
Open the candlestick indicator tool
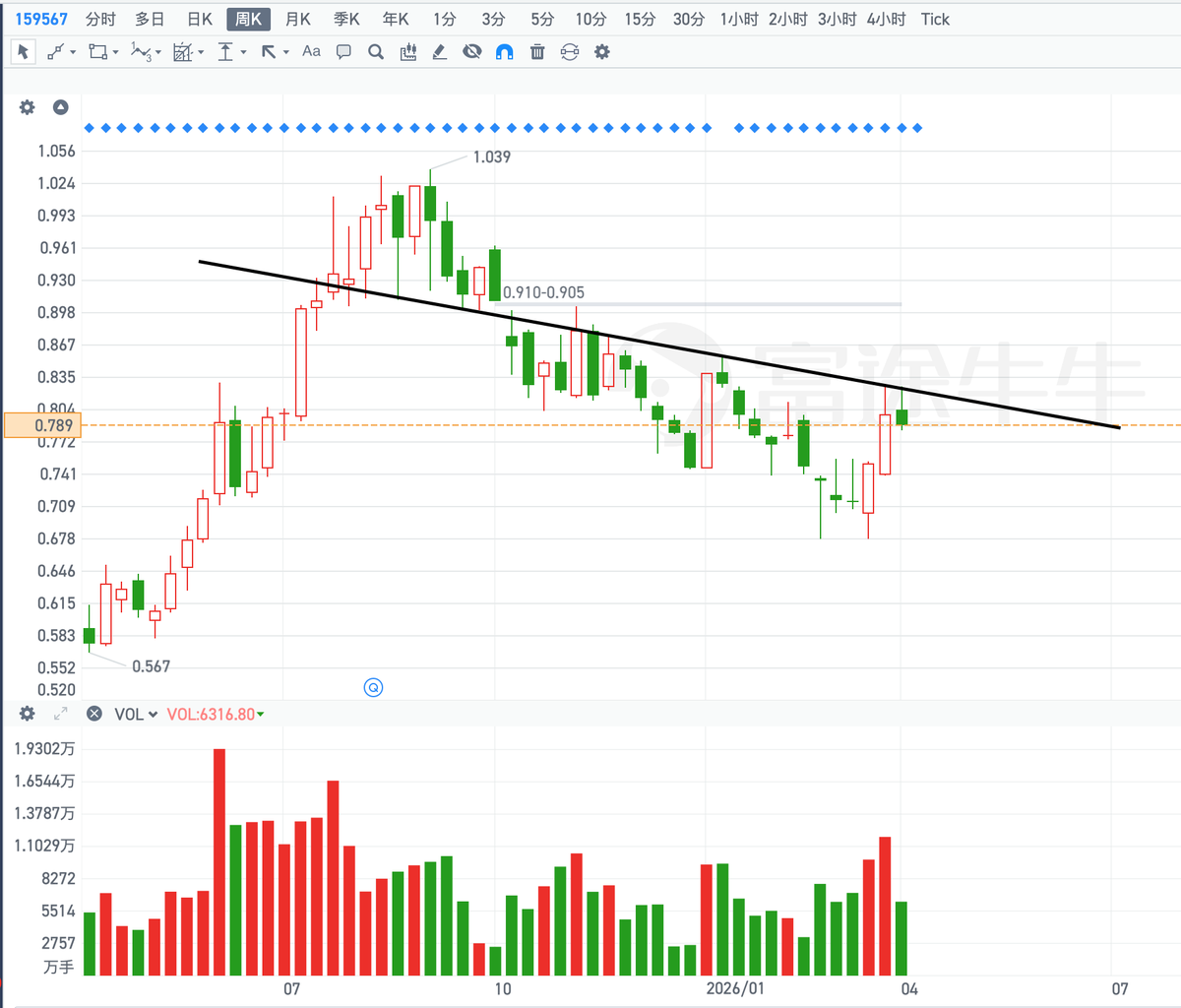(408, 51)
